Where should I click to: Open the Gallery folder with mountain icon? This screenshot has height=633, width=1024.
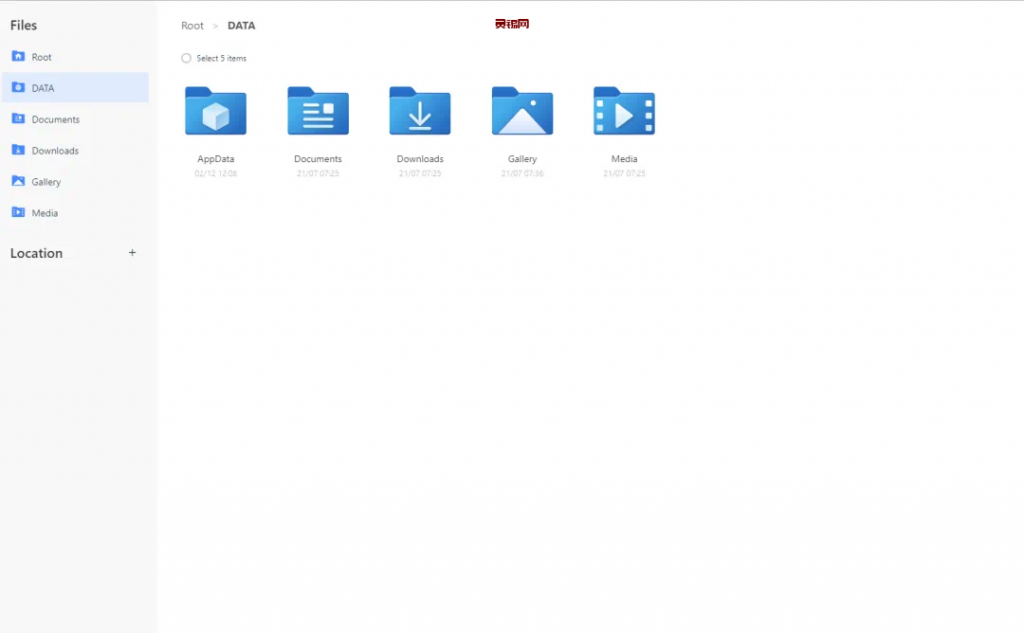pos(522,111)
